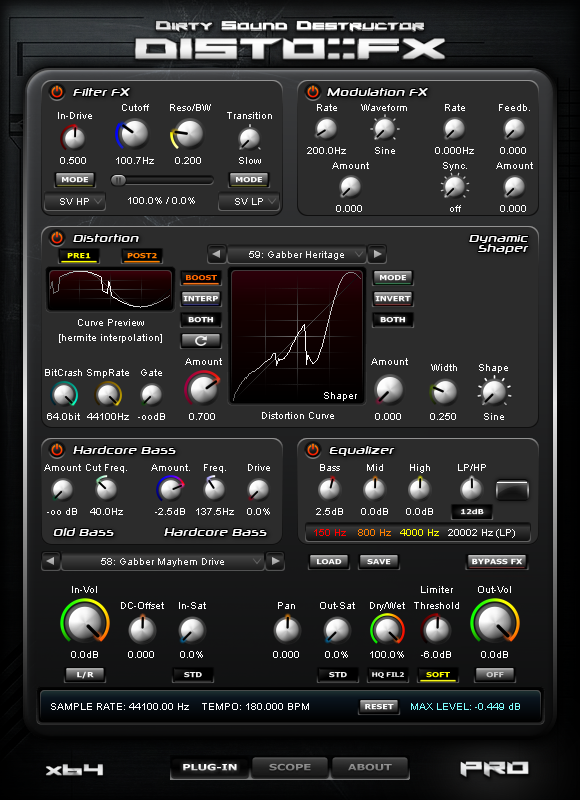
Task: Click the RESET max level button
Action: (379, 707)
